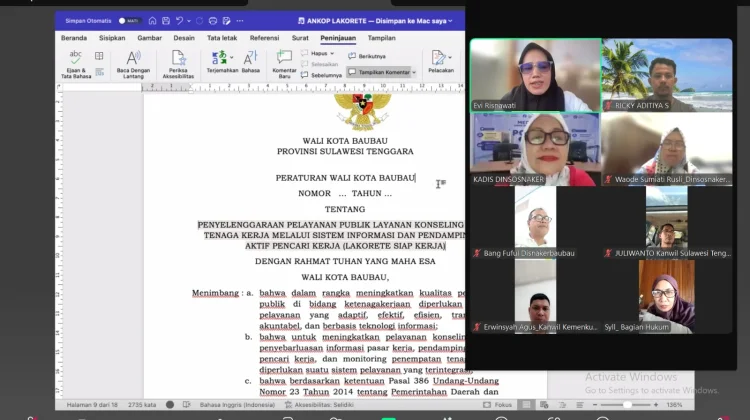
Task: Go to Sebelumnya comment
Action: (x=321, y=75)
